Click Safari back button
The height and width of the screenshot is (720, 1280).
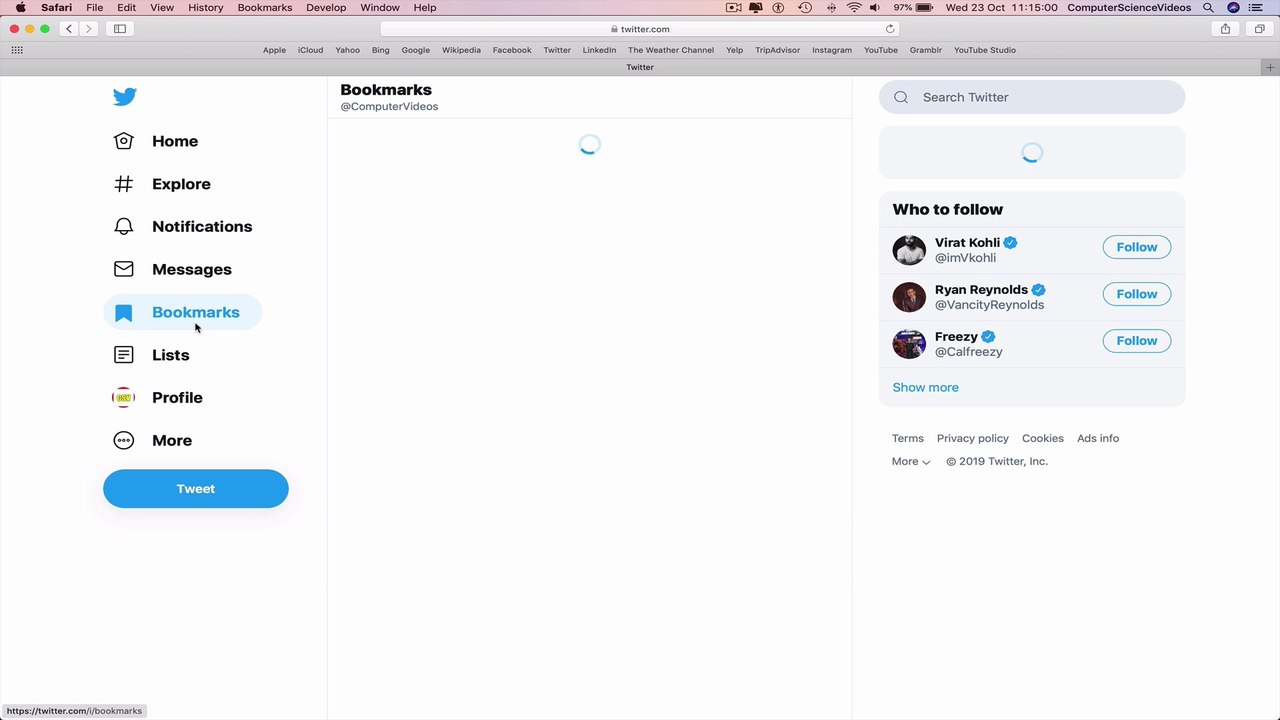(69, 29)
